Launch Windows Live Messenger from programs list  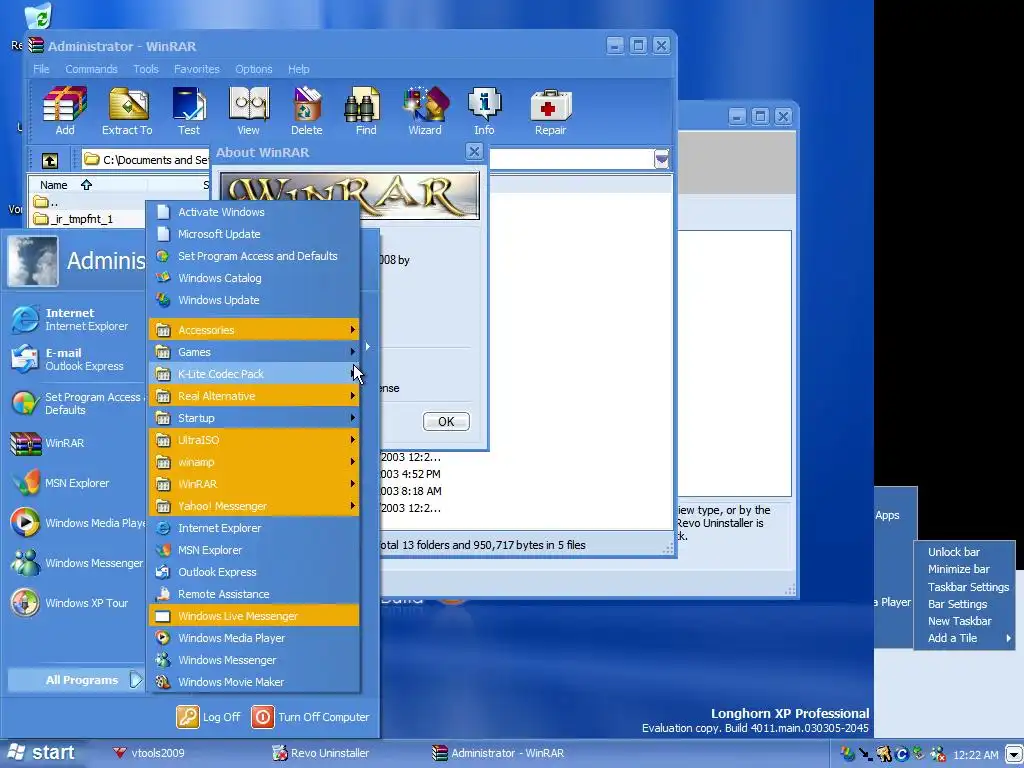click(255, 616)
